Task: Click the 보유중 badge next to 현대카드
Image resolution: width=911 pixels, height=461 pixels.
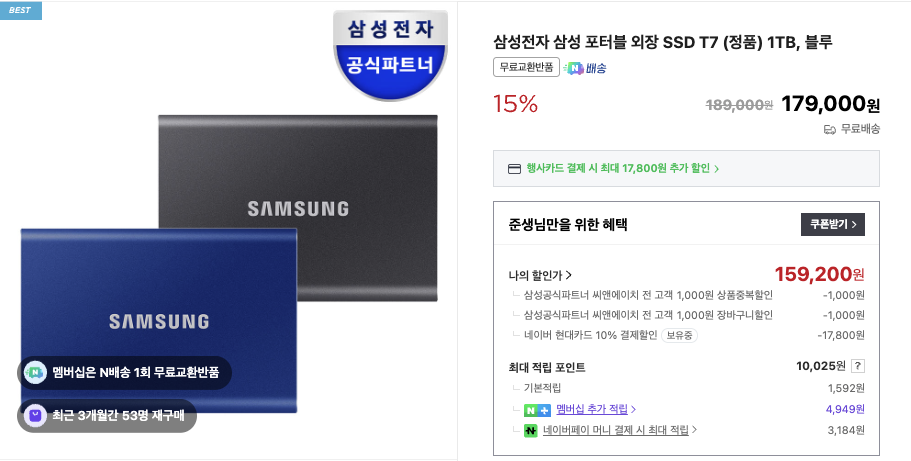Action: tap(679, 335)
